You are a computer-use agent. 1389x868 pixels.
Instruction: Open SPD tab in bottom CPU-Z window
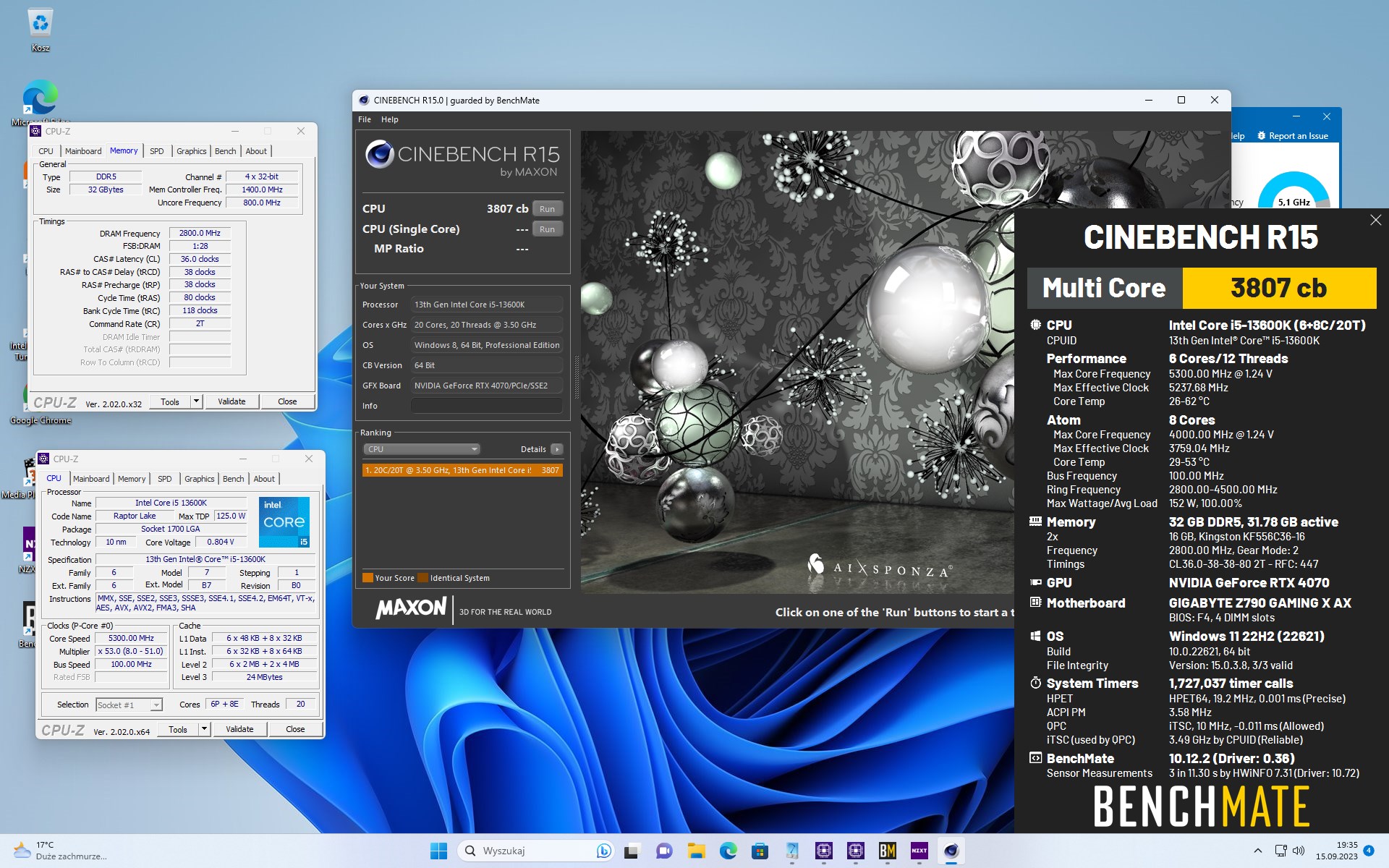tap(165, 479)
